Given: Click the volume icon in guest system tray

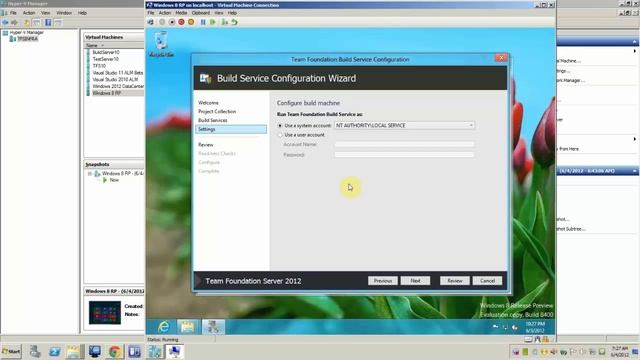Looking at the screenshot, I should (515, 327).
